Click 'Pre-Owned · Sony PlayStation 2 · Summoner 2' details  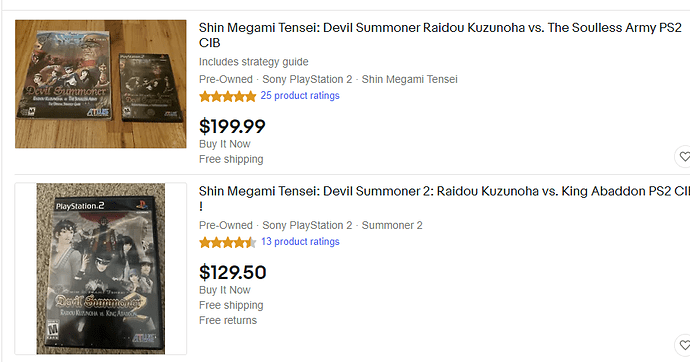tap(311, 225)
